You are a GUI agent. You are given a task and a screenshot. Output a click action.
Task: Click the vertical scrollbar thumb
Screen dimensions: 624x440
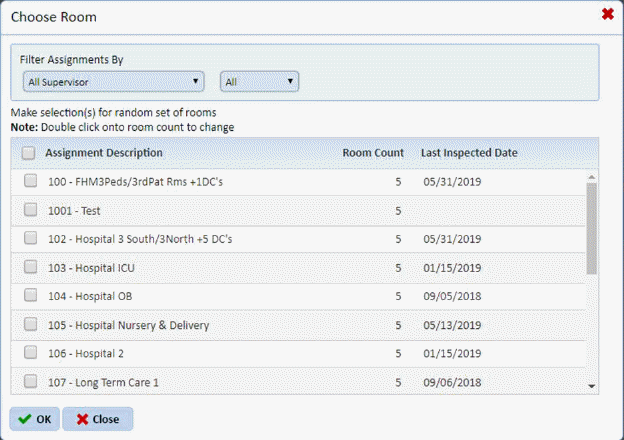591,228
